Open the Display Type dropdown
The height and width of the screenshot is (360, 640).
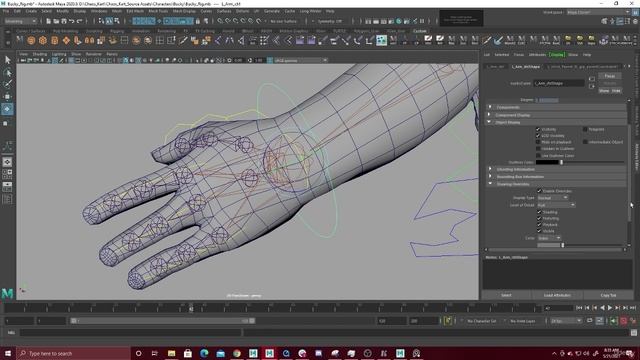click(x=553, y=198)
